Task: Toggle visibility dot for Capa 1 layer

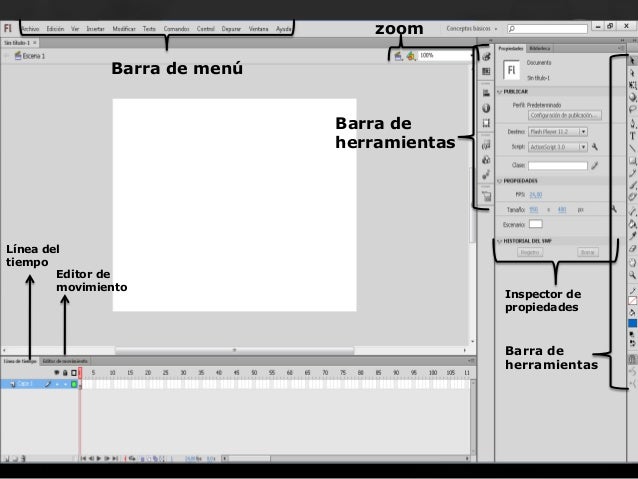Action: [57, 384]
